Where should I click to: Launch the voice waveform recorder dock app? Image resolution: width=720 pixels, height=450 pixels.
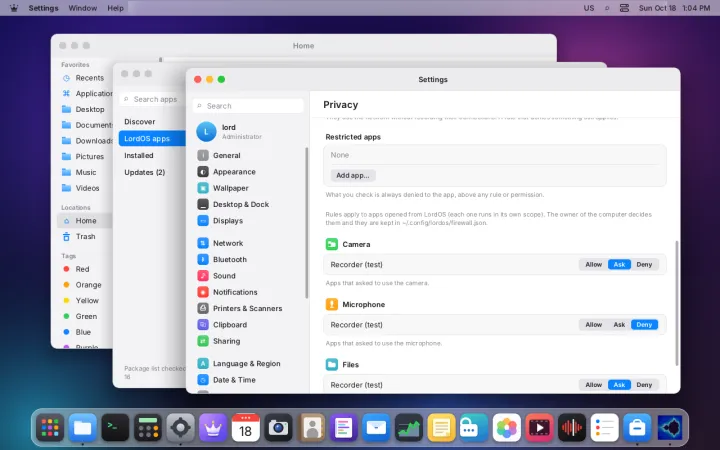click(x=572, y=428)
